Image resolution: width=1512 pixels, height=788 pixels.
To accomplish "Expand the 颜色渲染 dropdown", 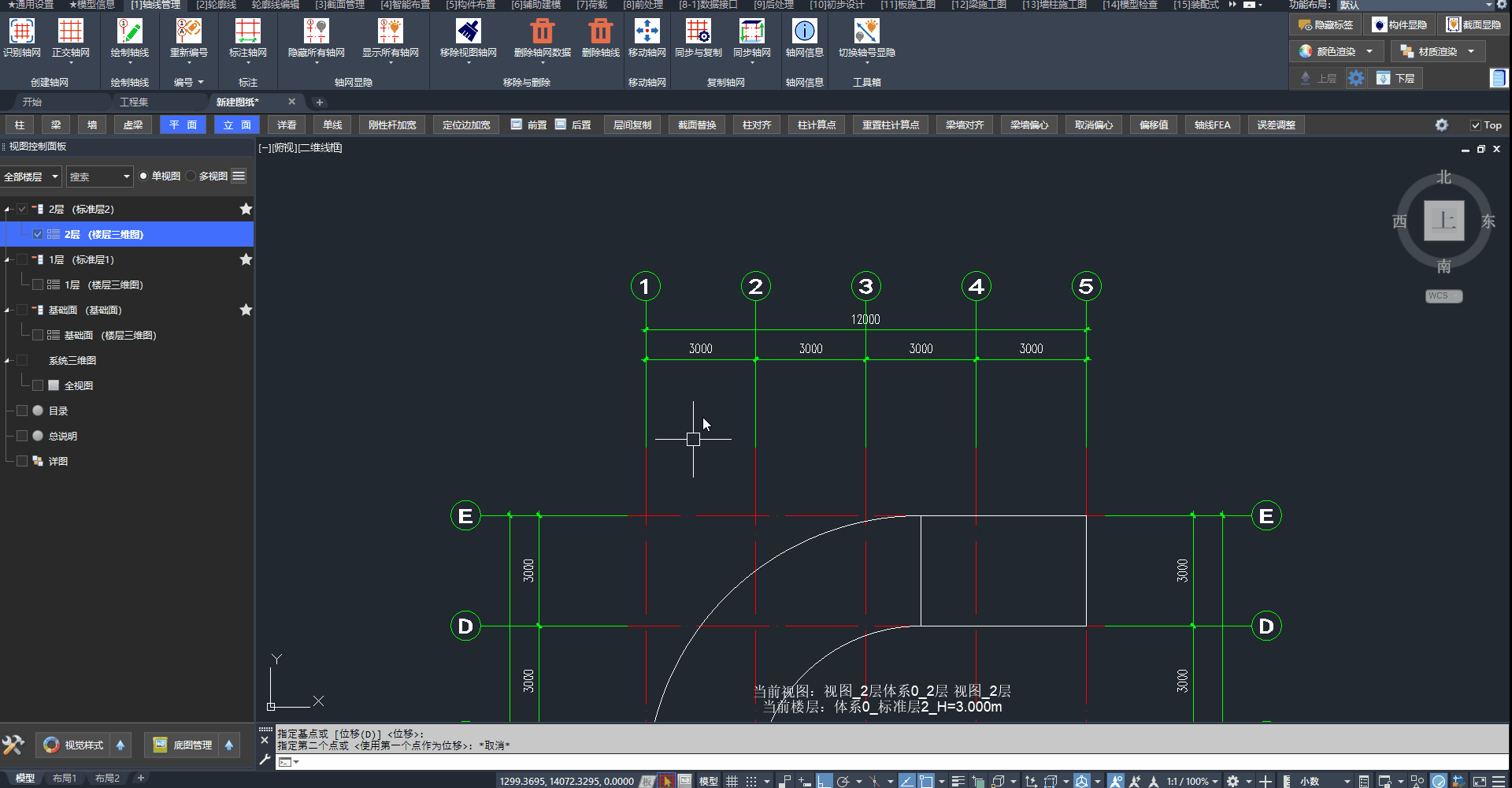I will pyautogui.click(x=1369, y=51).
